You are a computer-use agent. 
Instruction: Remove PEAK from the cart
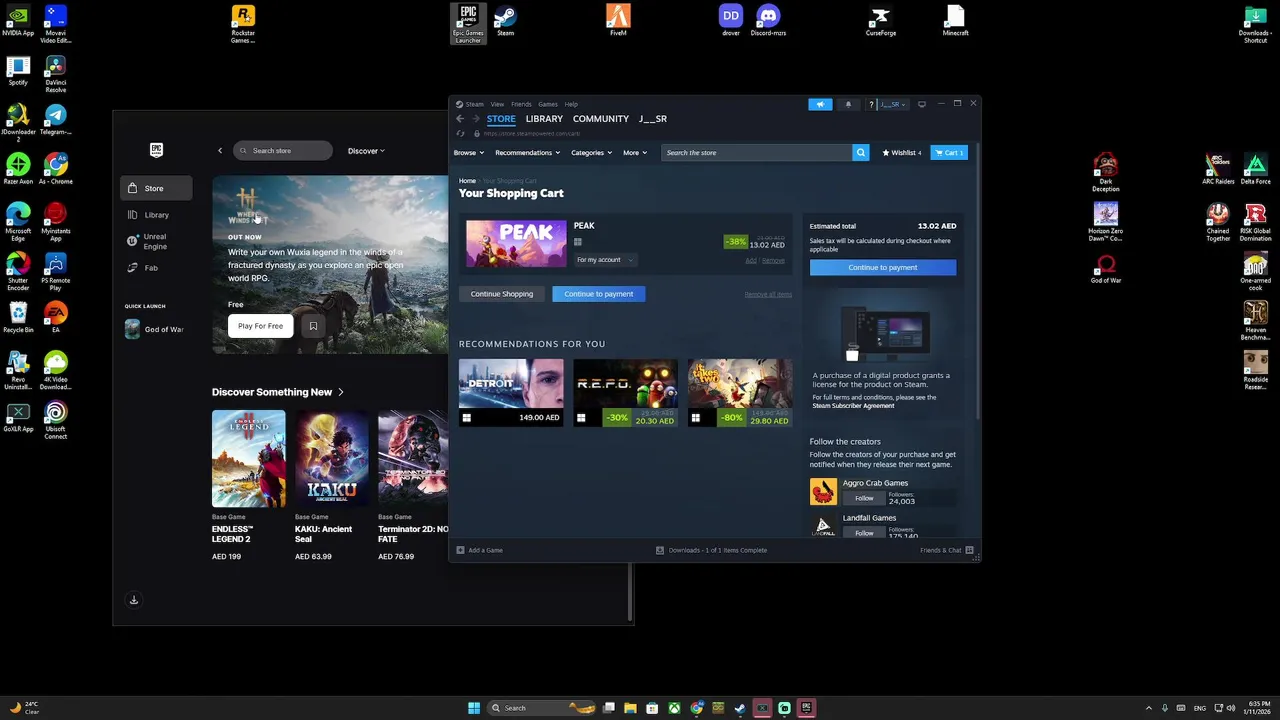click(773, 260)
